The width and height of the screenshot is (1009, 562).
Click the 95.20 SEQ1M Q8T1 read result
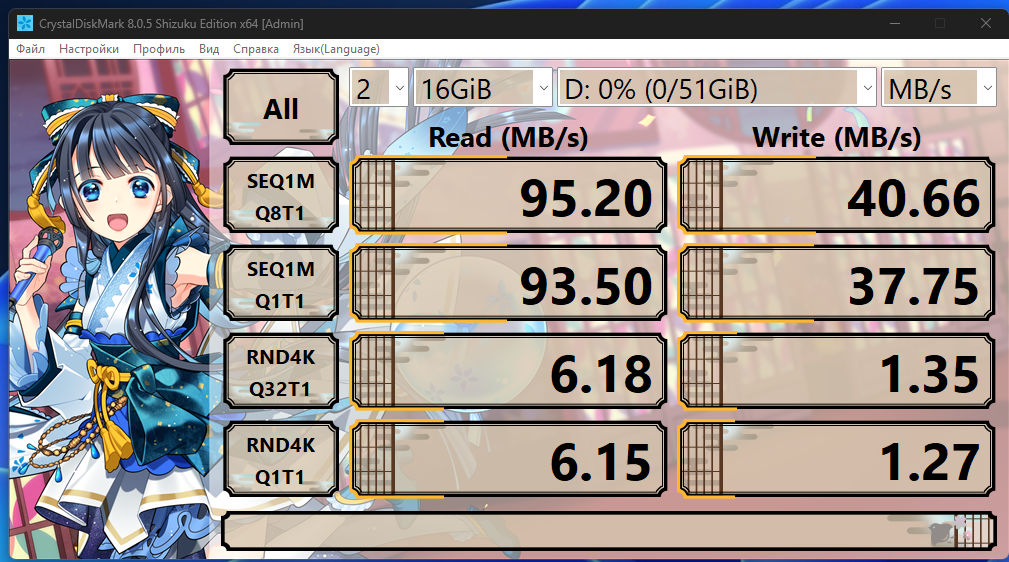click(x=508, y=196)
